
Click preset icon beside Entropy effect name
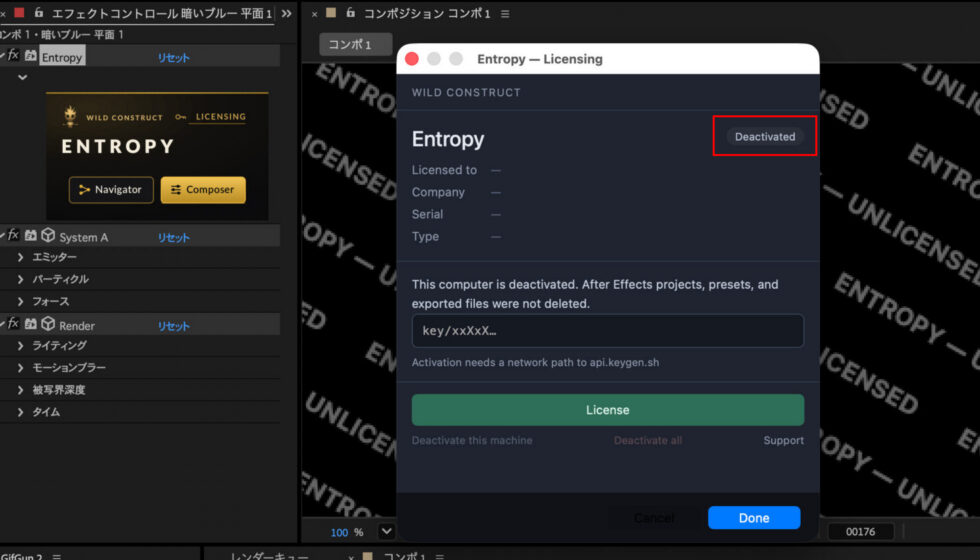(31, 56)
